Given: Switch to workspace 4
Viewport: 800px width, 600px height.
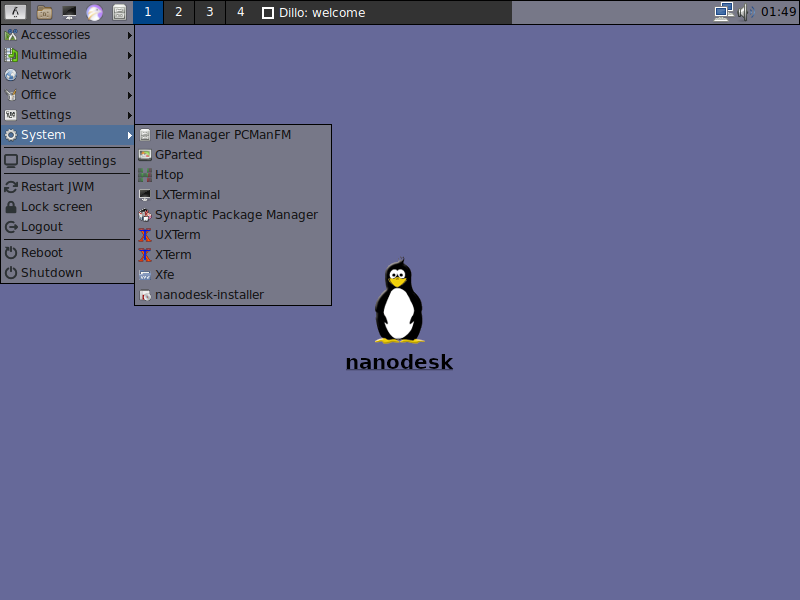Looking at the screenshot, I should [x=241, y=12].
